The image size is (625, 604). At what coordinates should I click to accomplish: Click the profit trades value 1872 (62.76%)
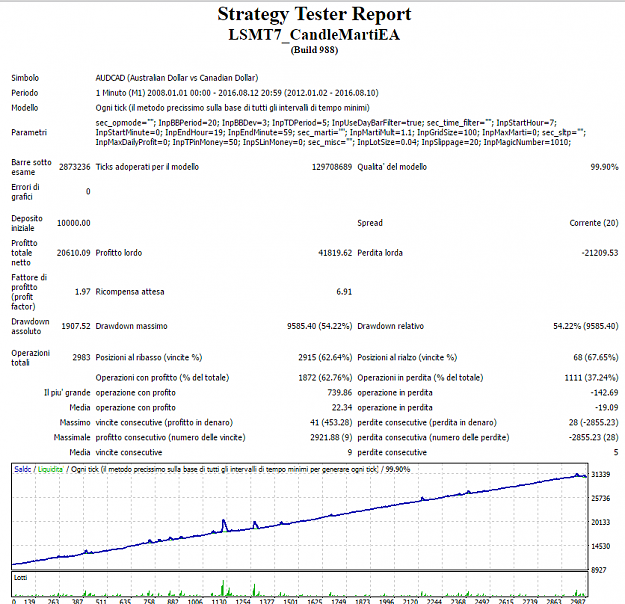(325, 378)
